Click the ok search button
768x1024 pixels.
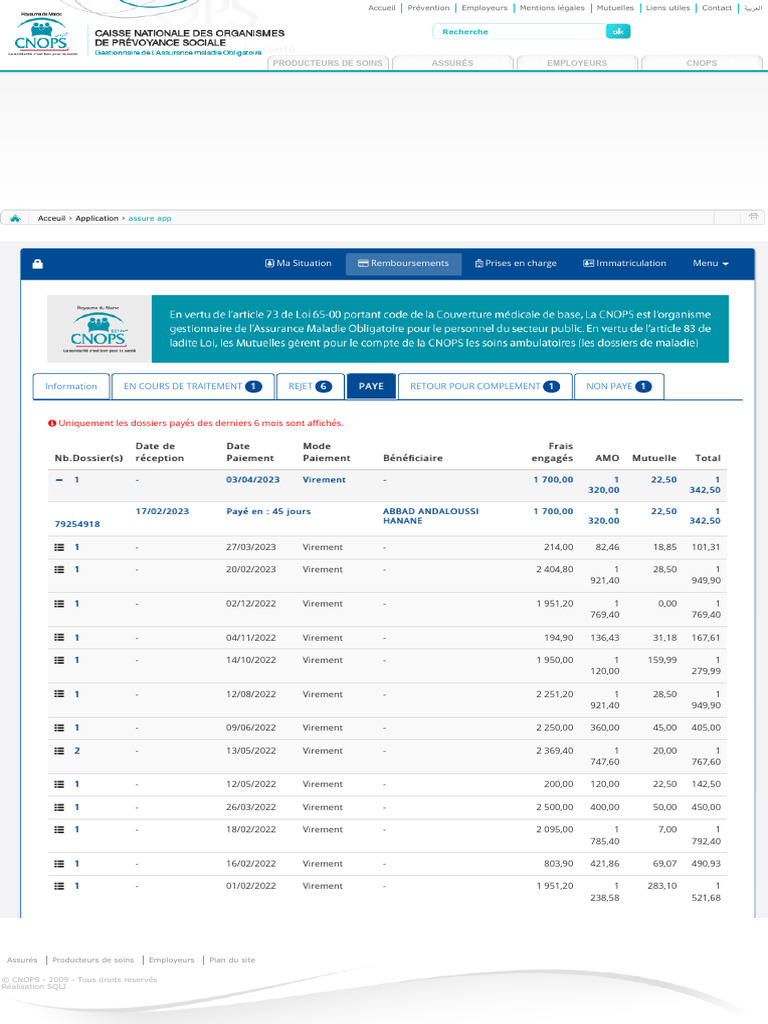(618, 31)
